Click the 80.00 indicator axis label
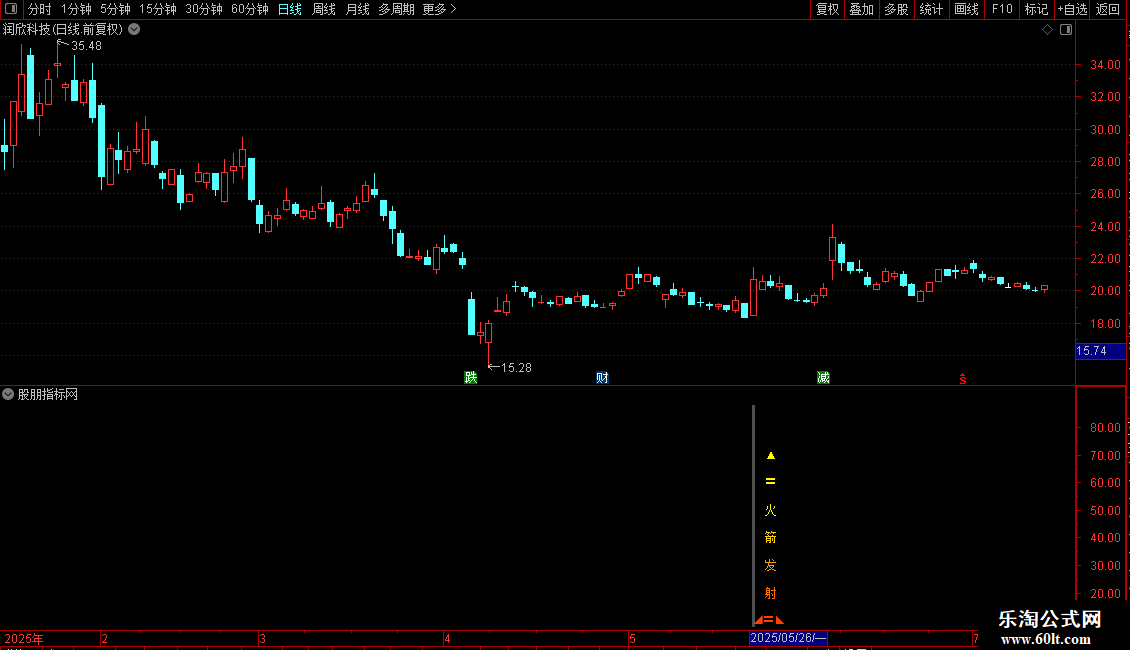This screenshot has height=650, width=1130. pos(1105,427)
